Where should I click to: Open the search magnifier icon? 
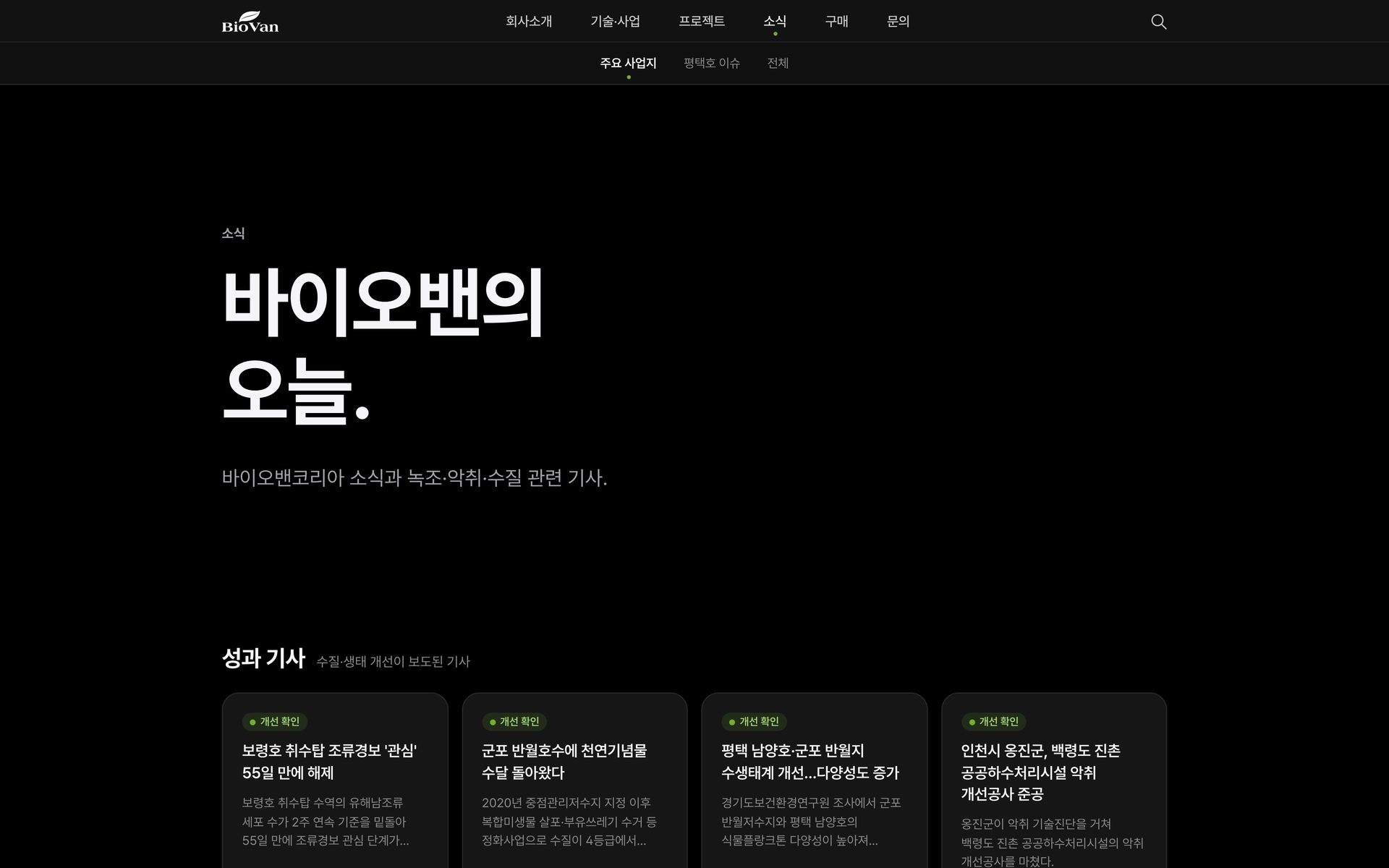(1158, 22)
